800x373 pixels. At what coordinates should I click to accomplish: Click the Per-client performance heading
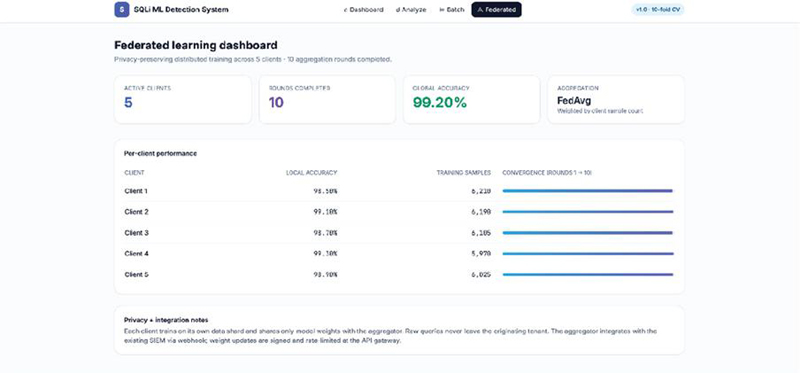pos(160,153)
